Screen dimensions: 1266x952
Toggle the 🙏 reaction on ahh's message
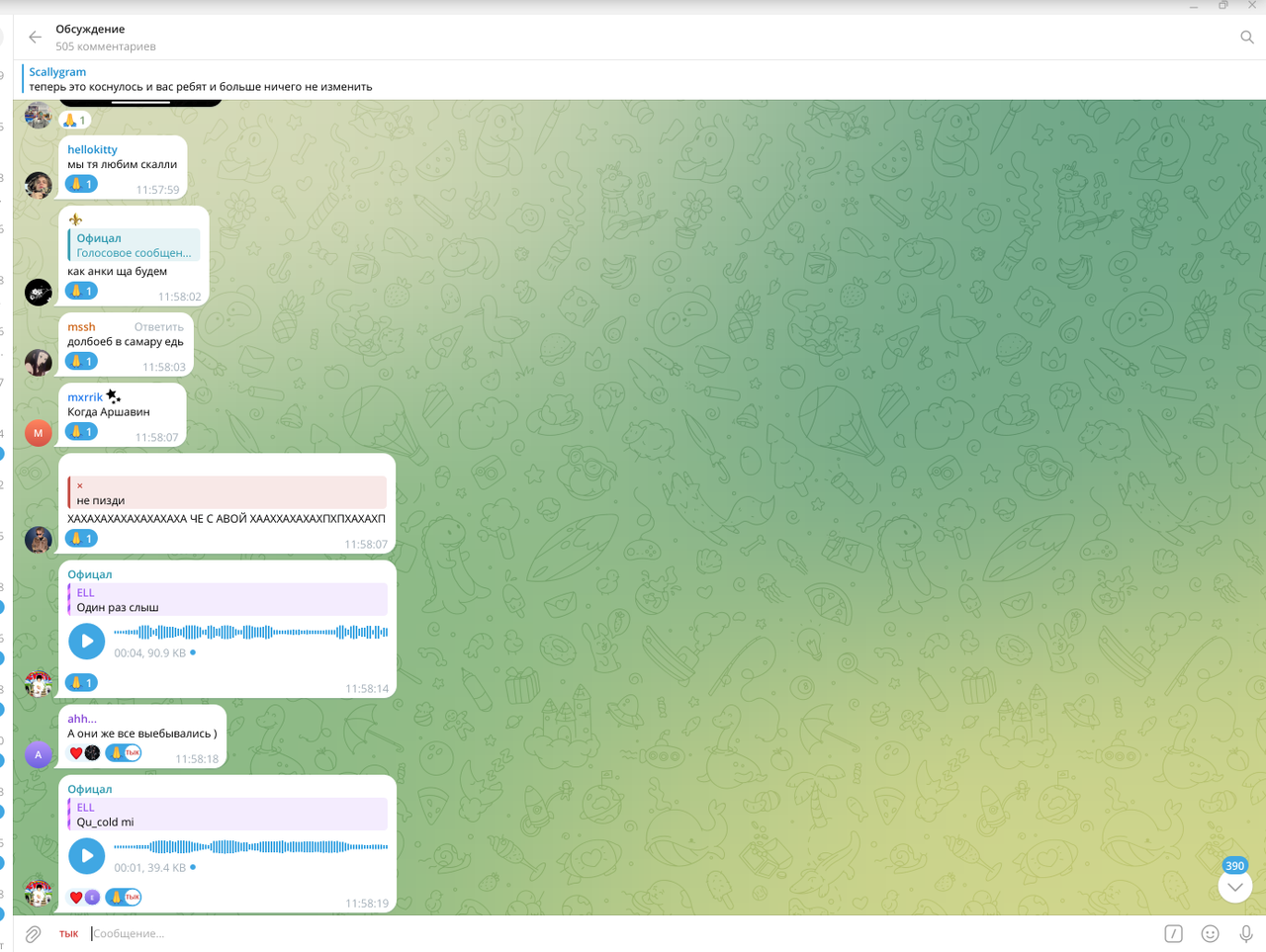coord(124,753)
